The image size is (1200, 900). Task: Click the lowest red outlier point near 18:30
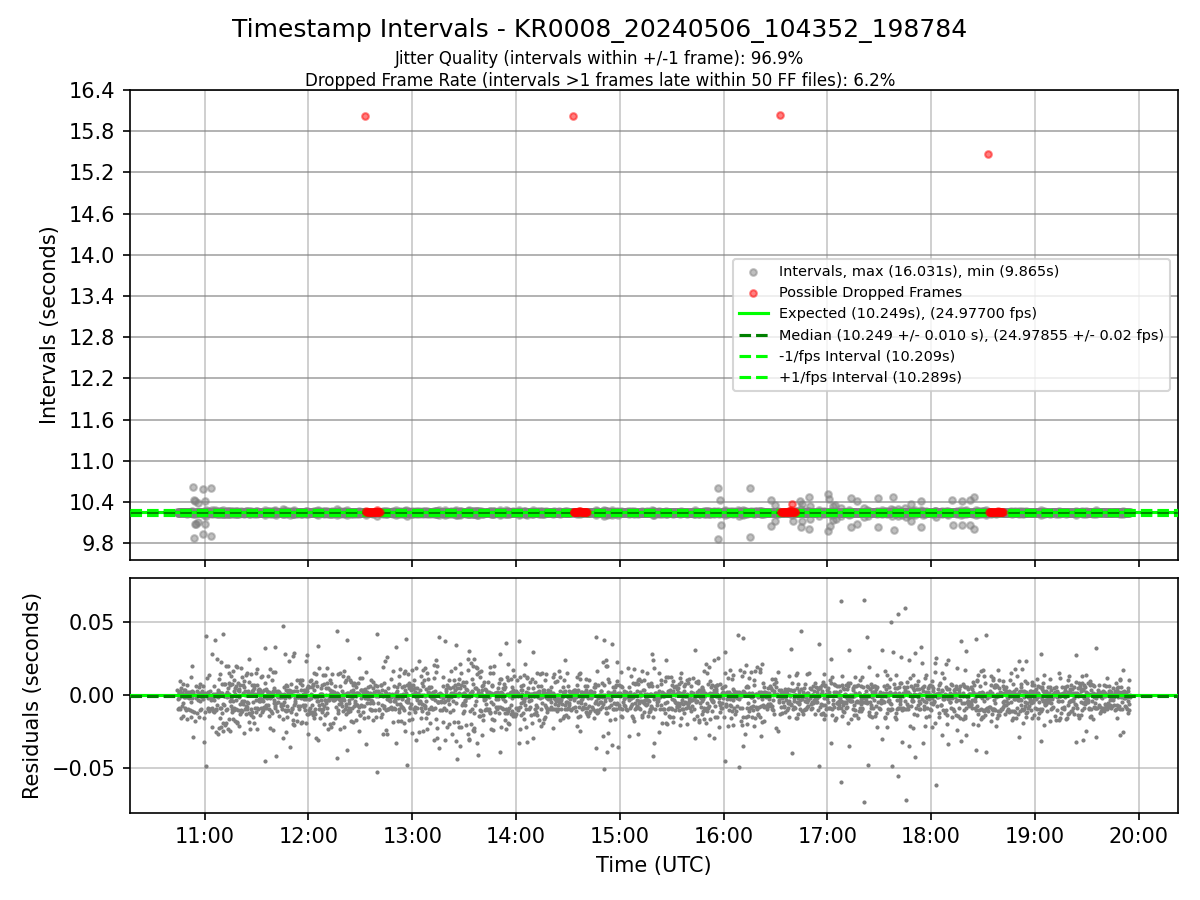point(988,154)
